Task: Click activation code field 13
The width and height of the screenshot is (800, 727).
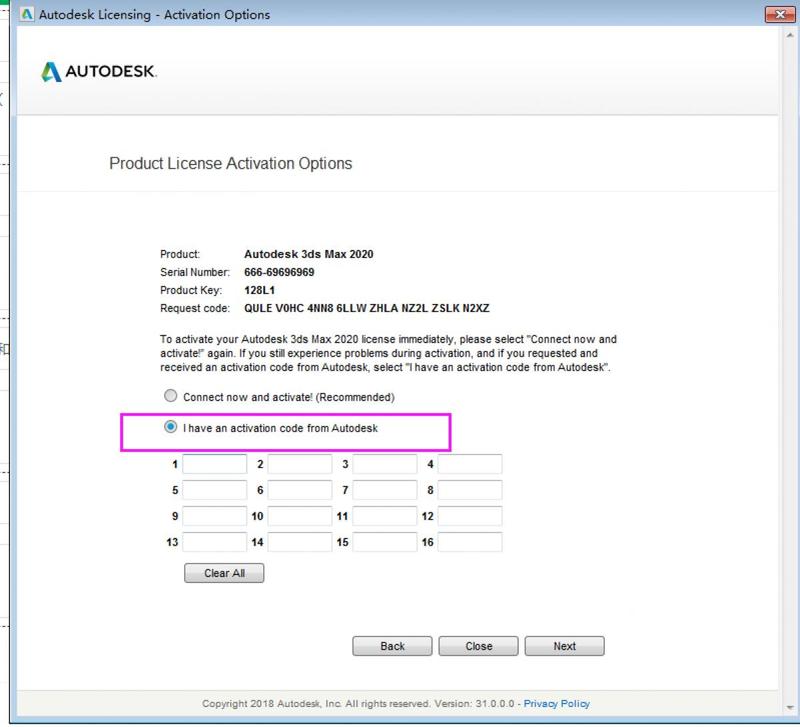Action: click(215, 542)
